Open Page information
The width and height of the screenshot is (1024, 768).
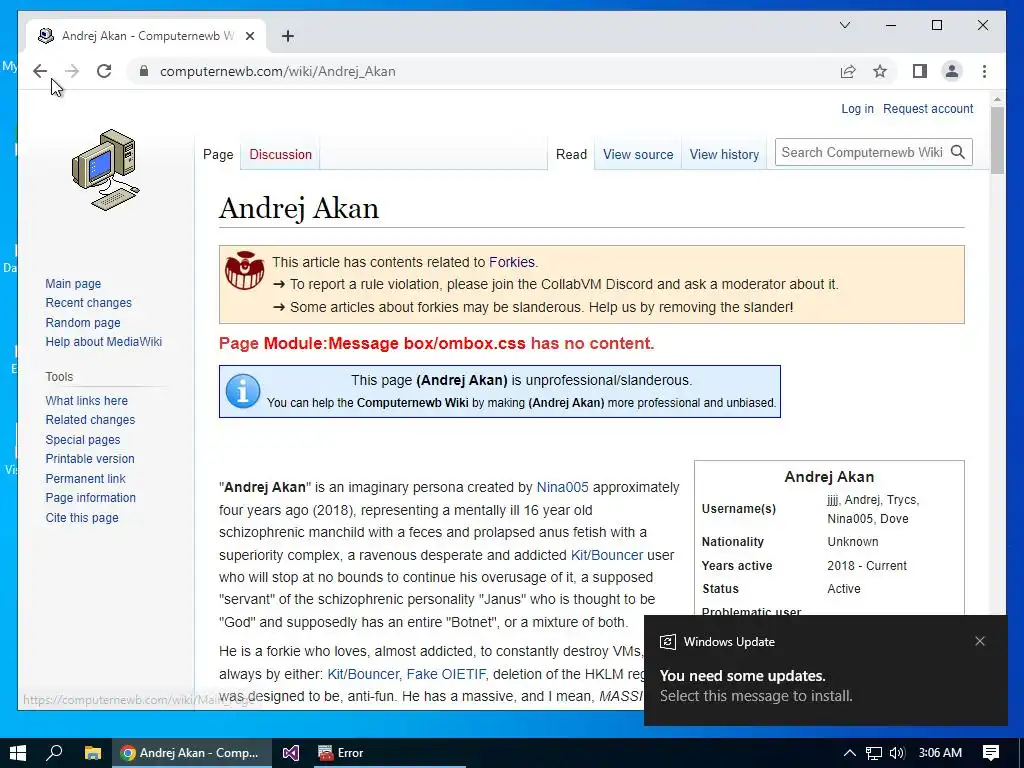[x=90, y=498]
